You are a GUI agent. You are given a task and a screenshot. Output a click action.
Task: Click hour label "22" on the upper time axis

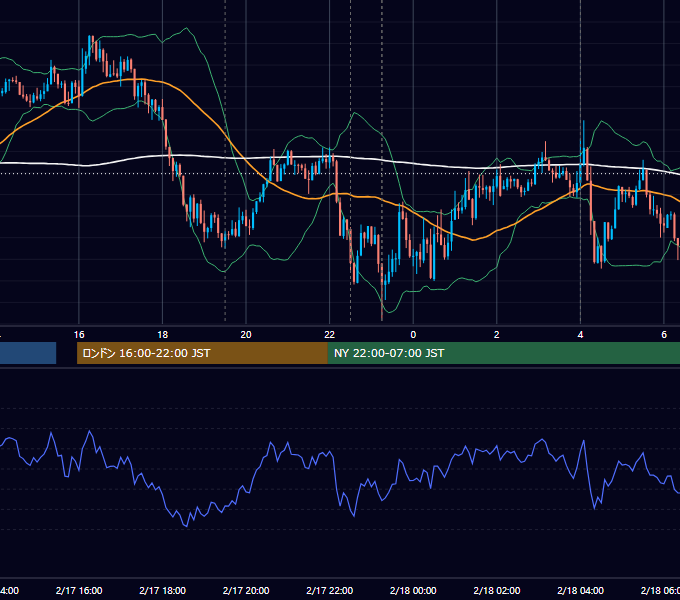[x=330, y=335]
